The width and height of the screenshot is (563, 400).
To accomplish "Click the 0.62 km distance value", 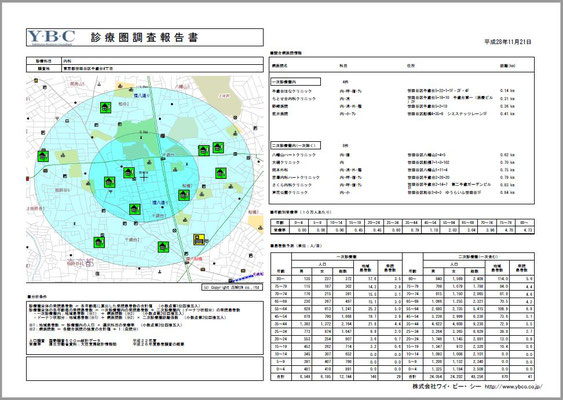I will click(x=507, y=155).
